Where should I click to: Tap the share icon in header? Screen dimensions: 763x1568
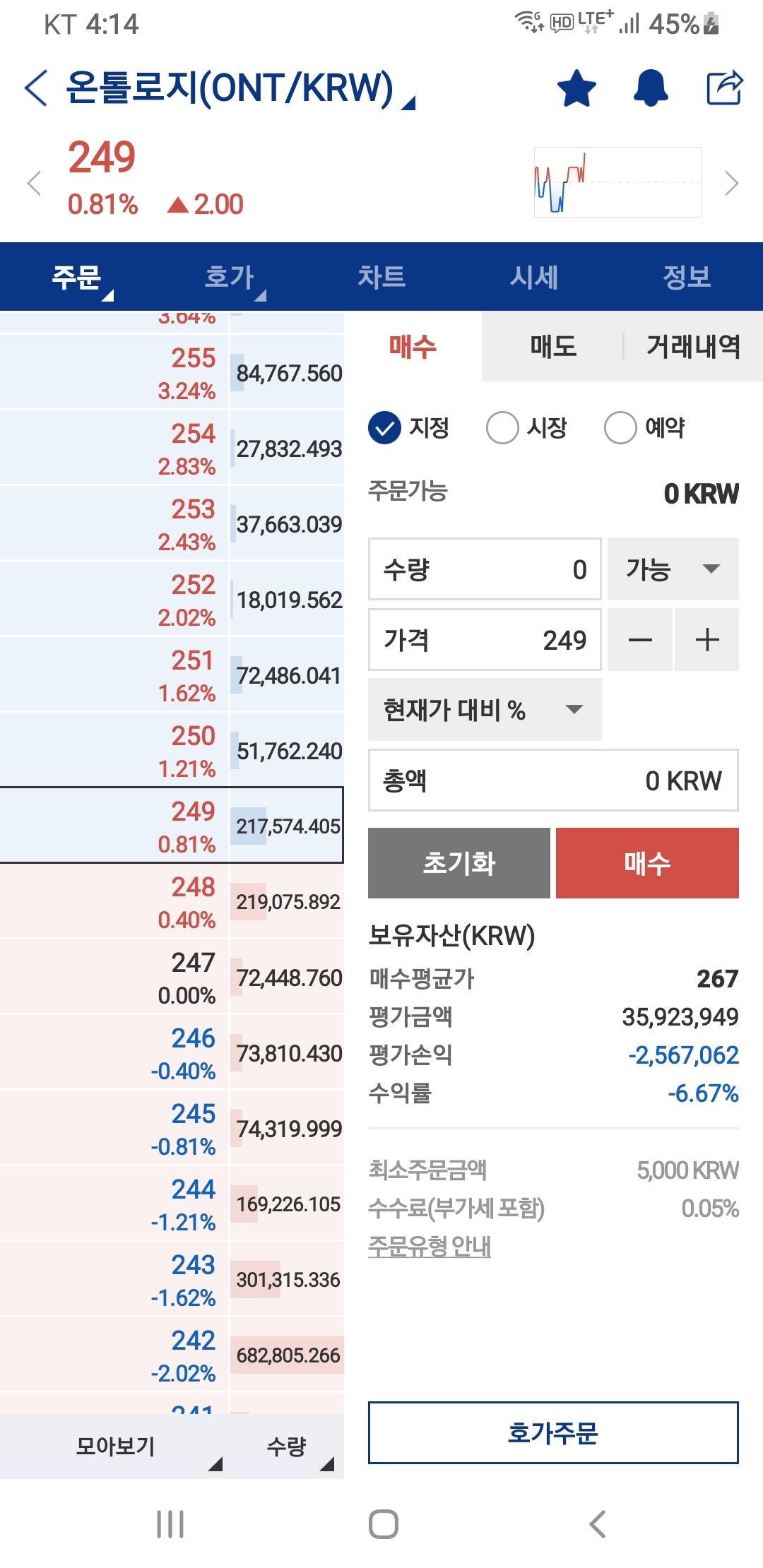click(725, 88)
